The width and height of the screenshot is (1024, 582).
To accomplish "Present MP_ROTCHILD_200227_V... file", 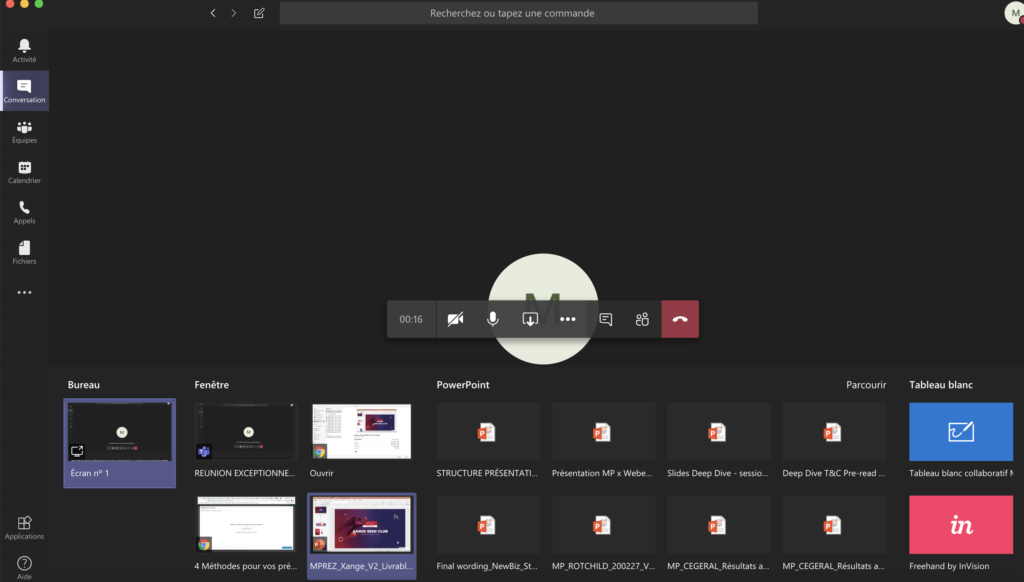I will click(603, 534).
